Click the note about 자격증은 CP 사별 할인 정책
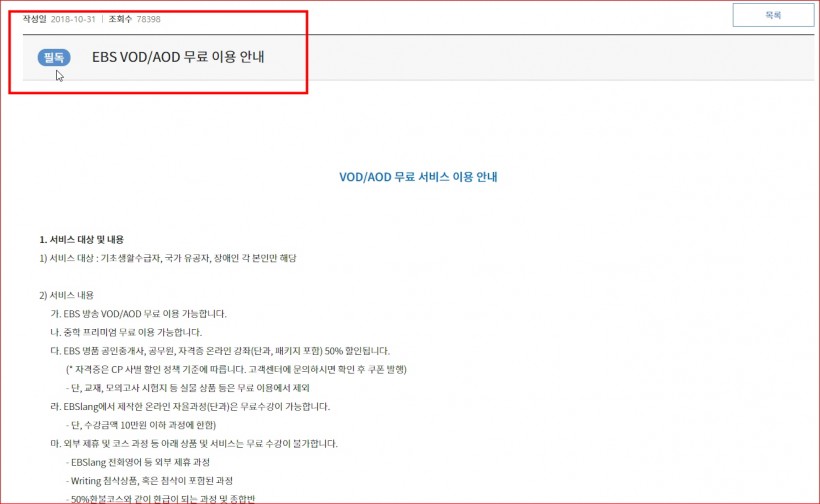Image resolution: width=820 pixels, height=504 pixels. [x=236, y=369]
